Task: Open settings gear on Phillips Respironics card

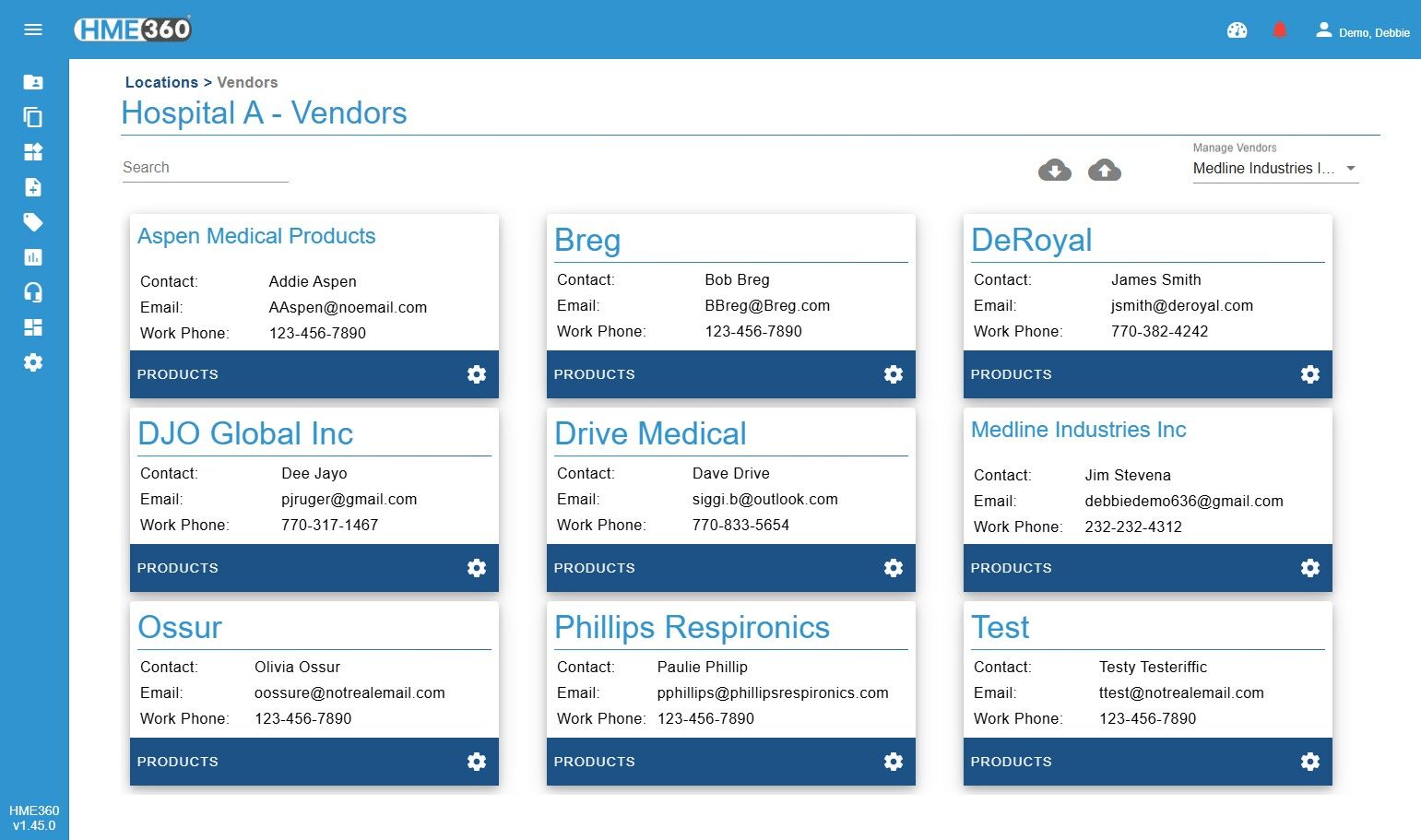Action: pos(894,762)
